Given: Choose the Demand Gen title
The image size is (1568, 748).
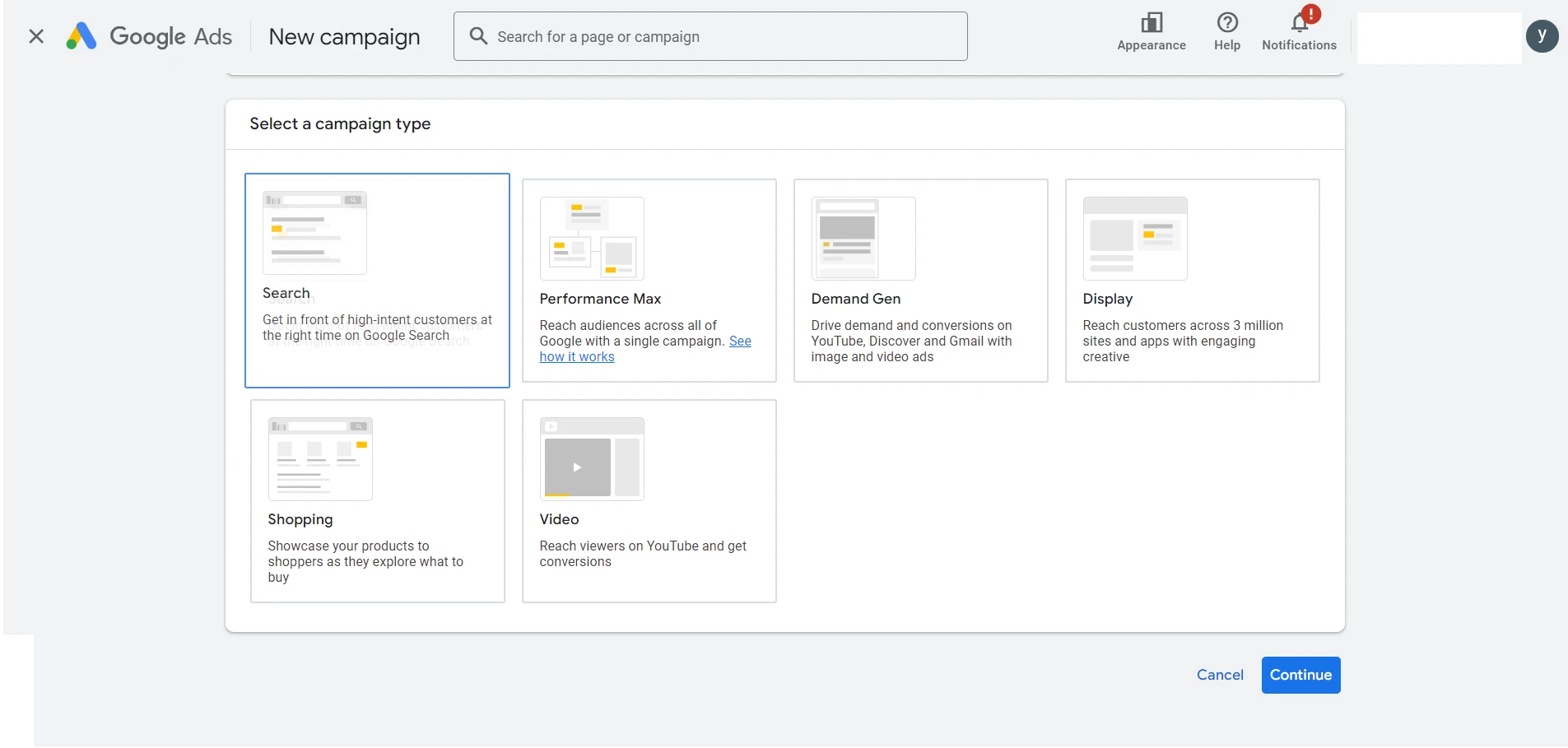Looking at the screenshot, I should click(856, 299).
